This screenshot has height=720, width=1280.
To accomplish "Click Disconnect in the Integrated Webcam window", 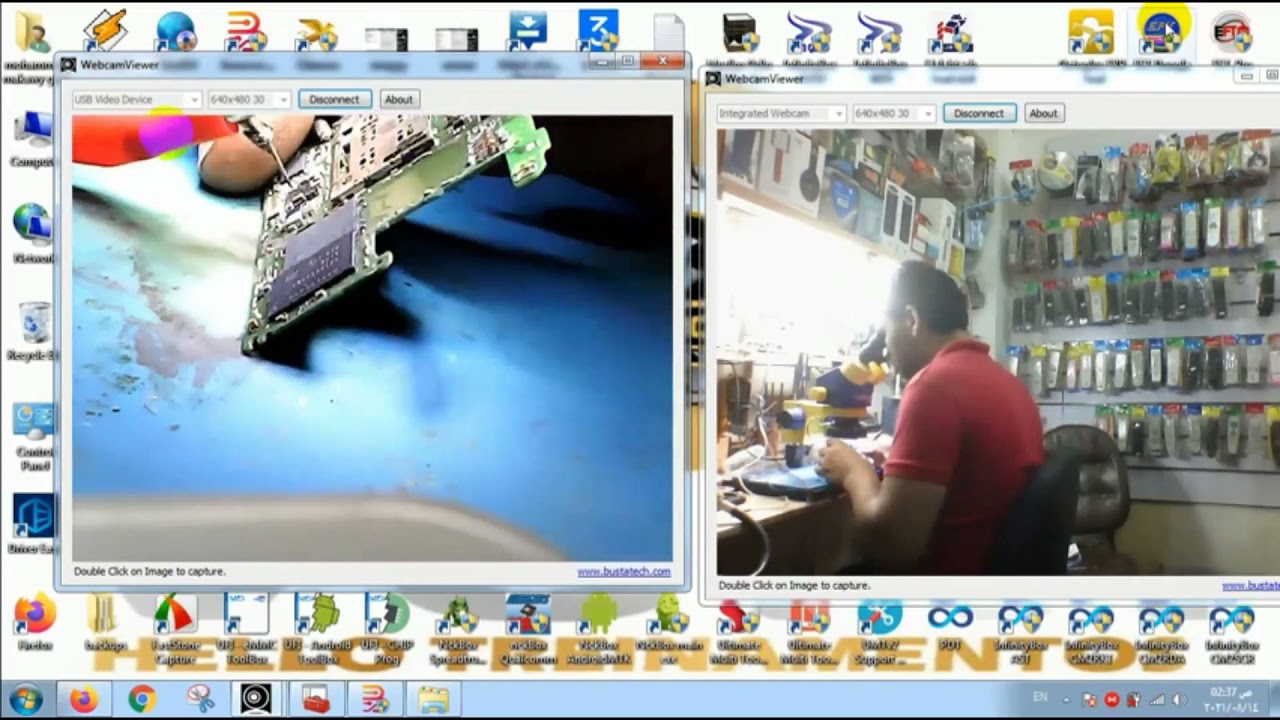I will pyautogui.click(x=979, y=113).
